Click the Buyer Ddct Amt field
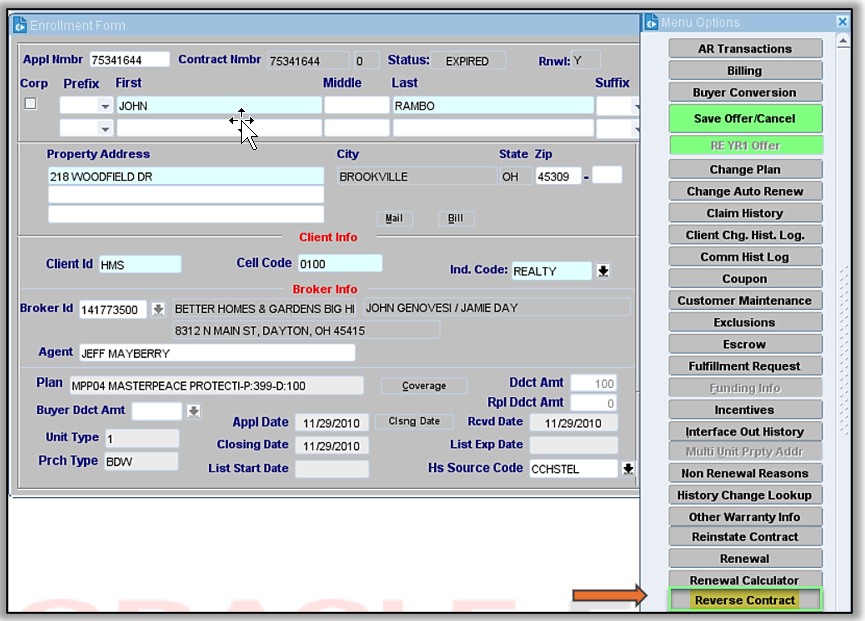Image resolution: width=865 pixels, height=621 pixels. [x=157, y=411]
